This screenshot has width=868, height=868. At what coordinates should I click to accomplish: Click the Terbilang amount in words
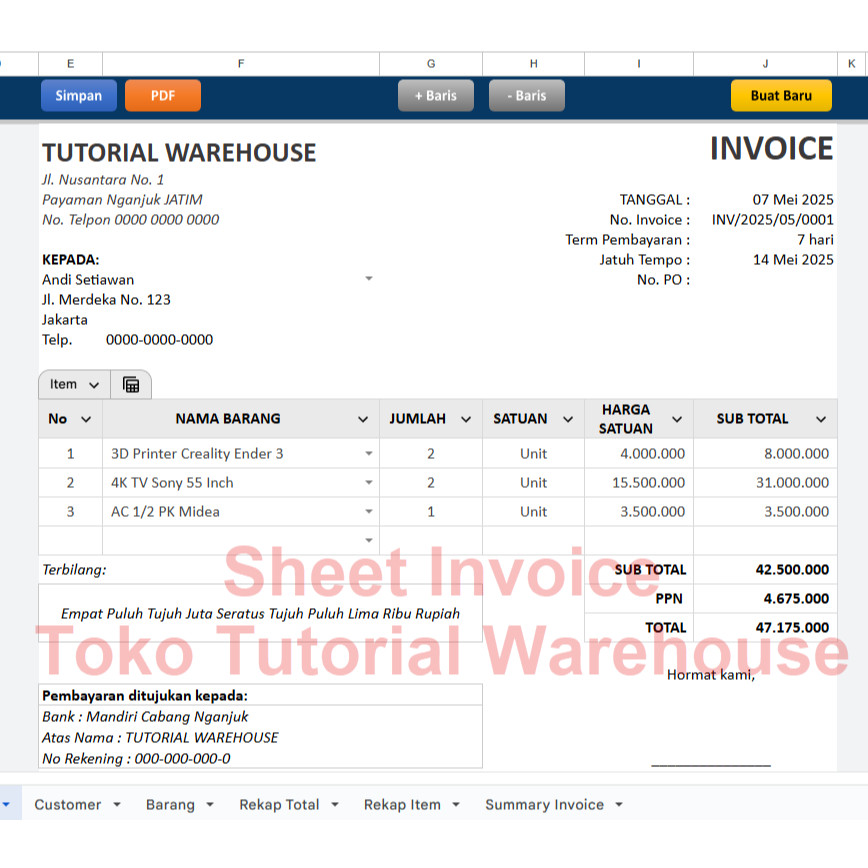(x=260, y=613)
